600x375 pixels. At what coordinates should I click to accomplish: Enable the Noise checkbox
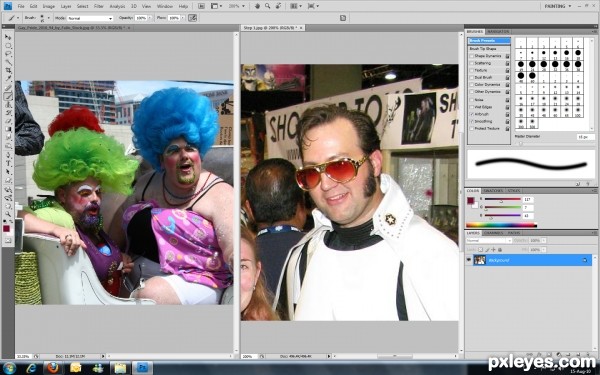coord(472,100)
